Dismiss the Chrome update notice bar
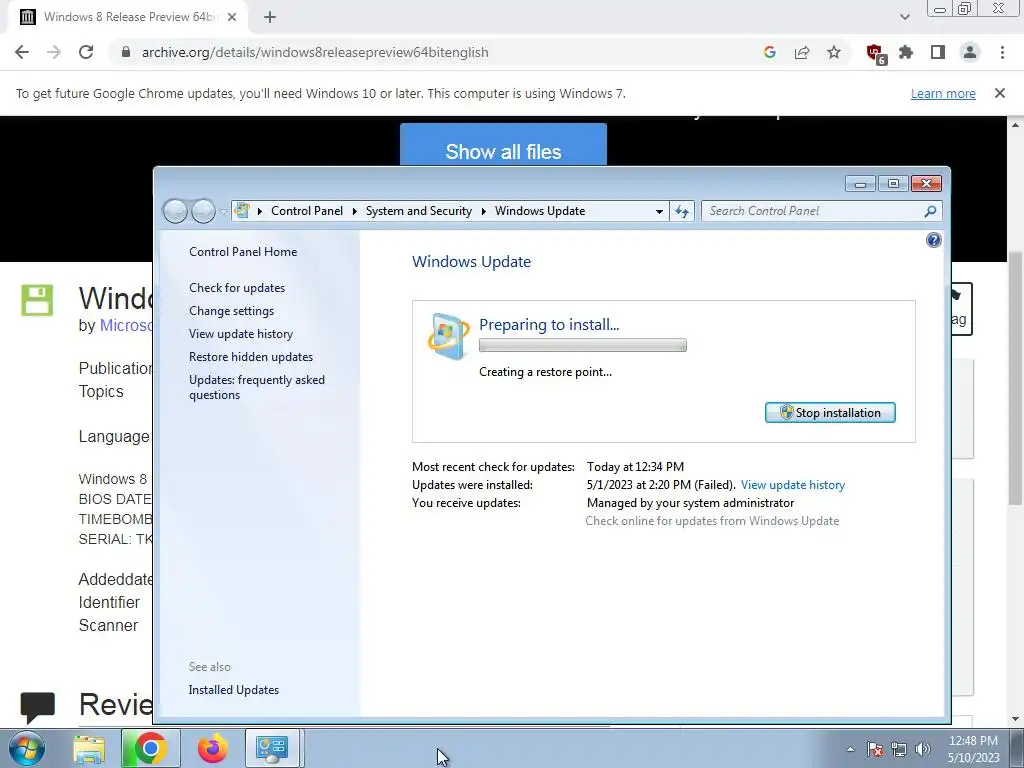1024x768 pixels. 1000,93
